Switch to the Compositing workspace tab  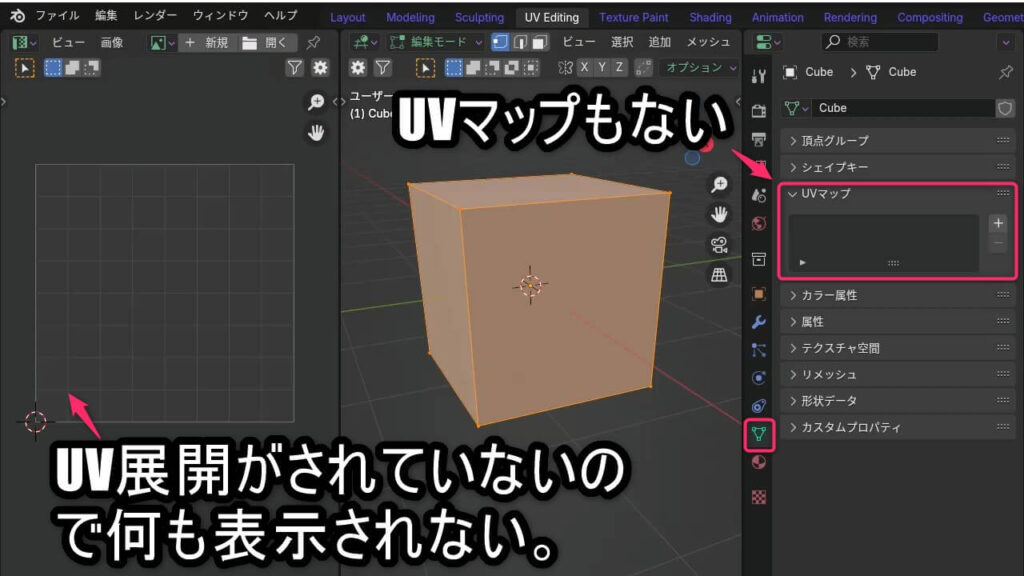click(x=929, y=18)
